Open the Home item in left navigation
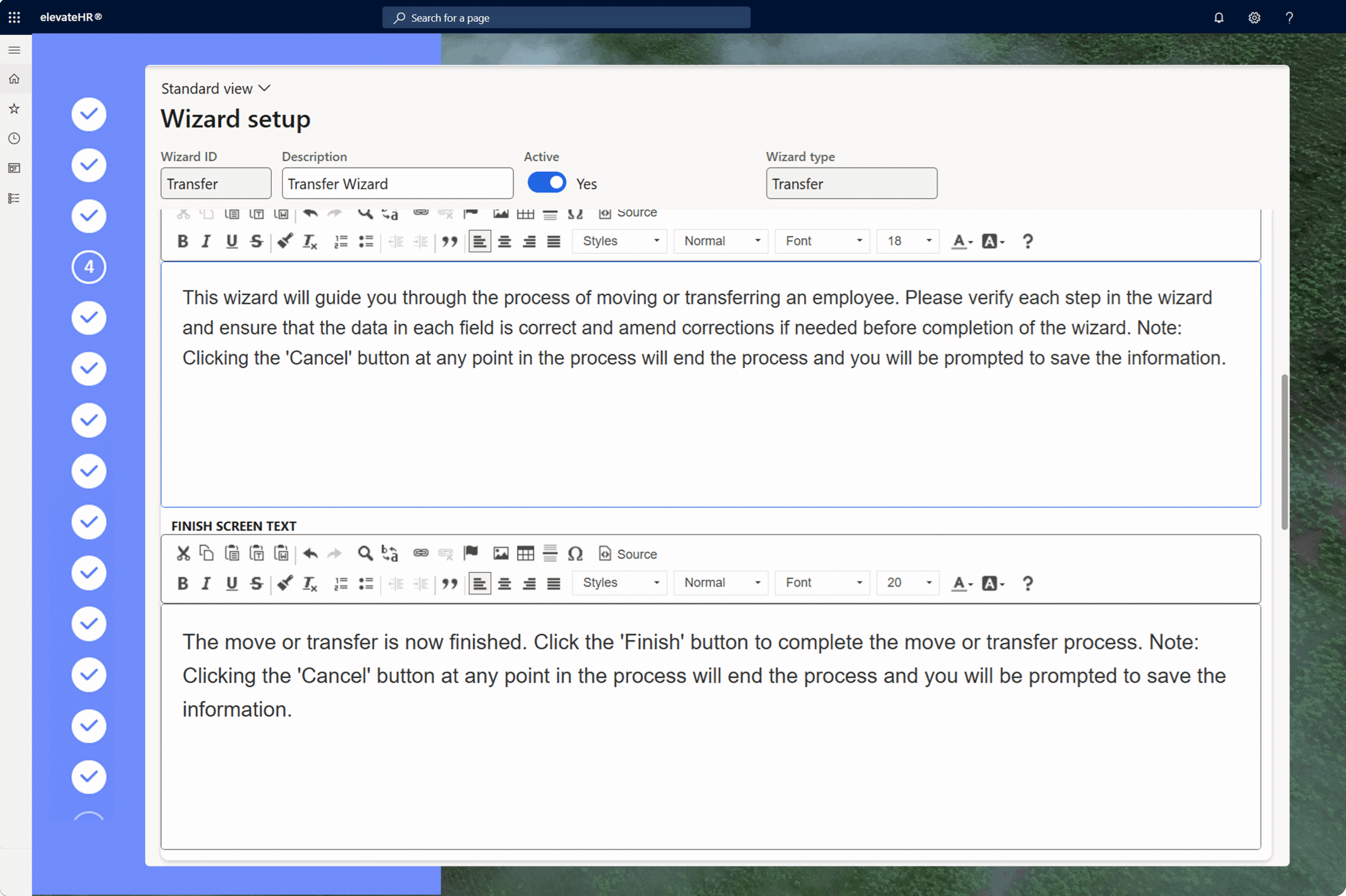Image resolution: width=1346 pixels, height=896 pixels. (x=15, y=79)
